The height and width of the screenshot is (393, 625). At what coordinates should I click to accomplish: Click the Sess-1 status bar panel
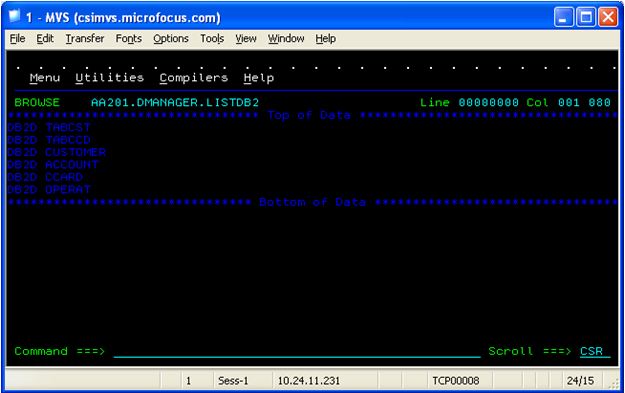point(233,381)
